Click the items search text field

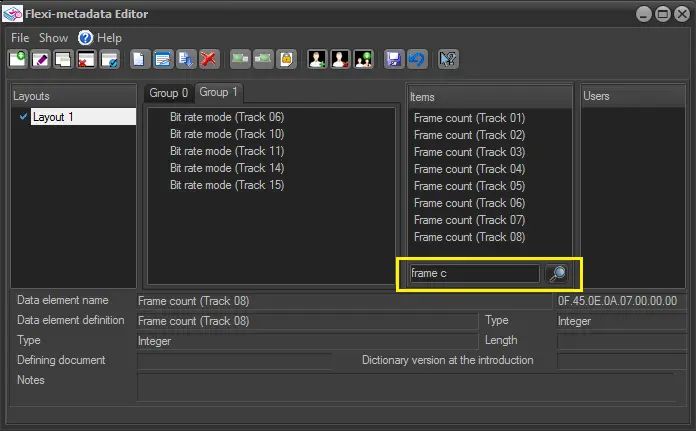tap(473, 273)
